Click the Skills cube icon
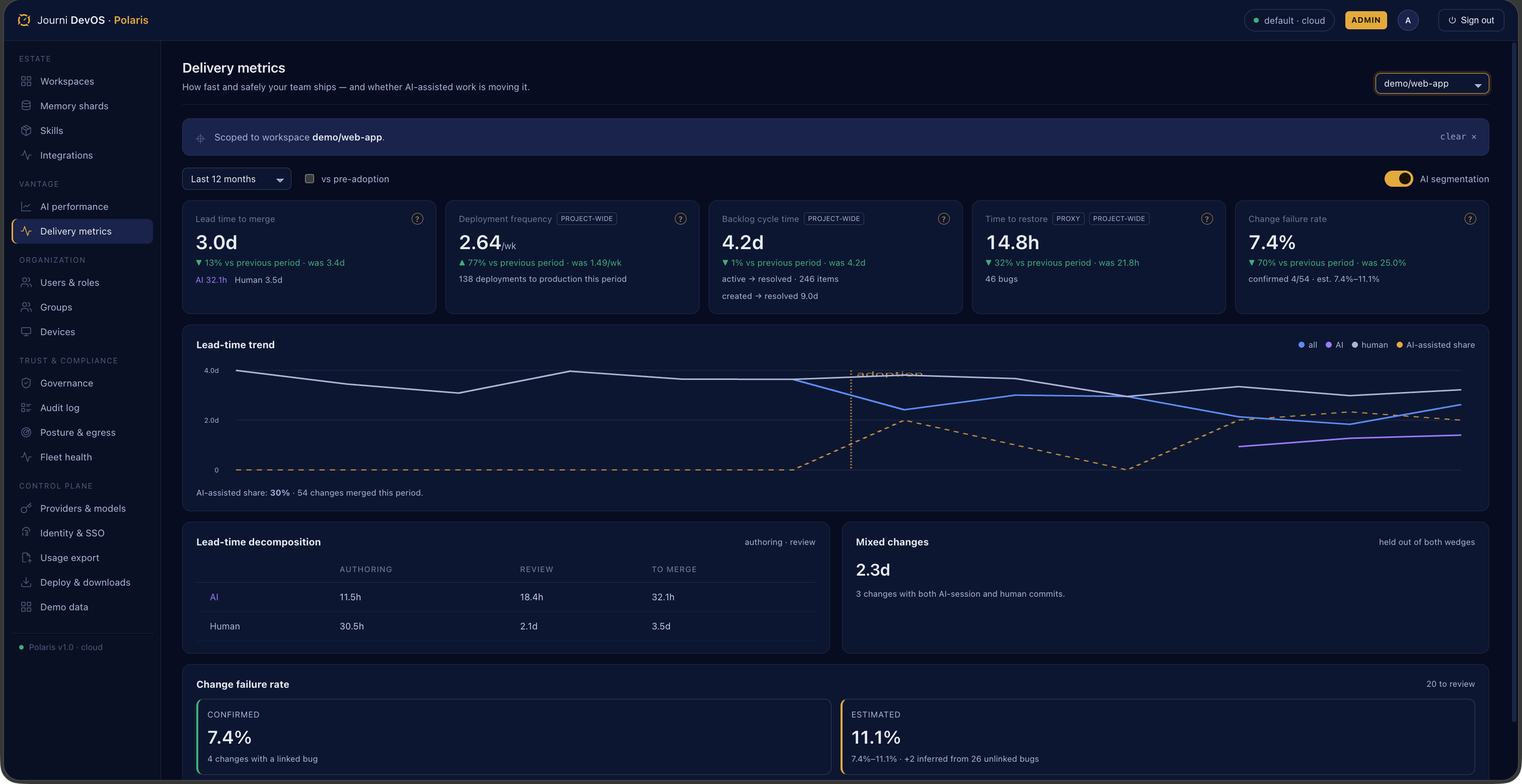This screenshot has width=1522, height=784. [x=26, y=130]
